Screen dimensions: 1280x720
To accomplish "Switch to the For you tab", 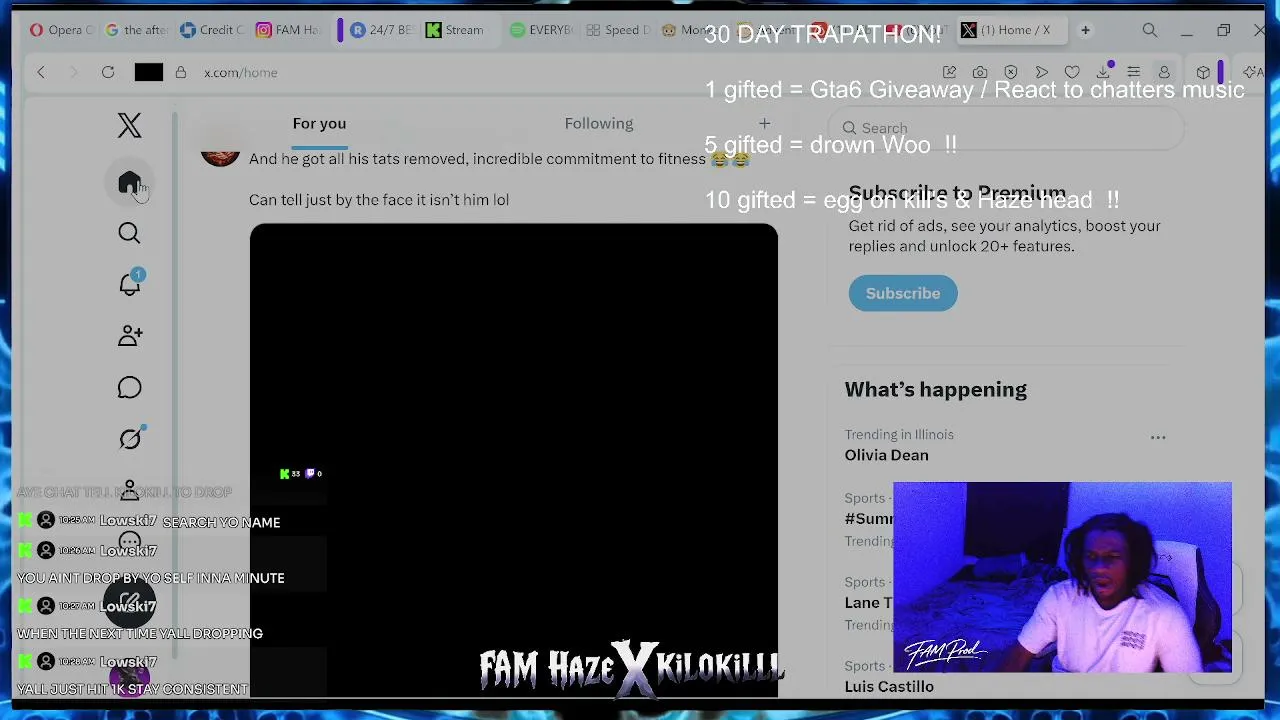I will [x=319, y=123].
